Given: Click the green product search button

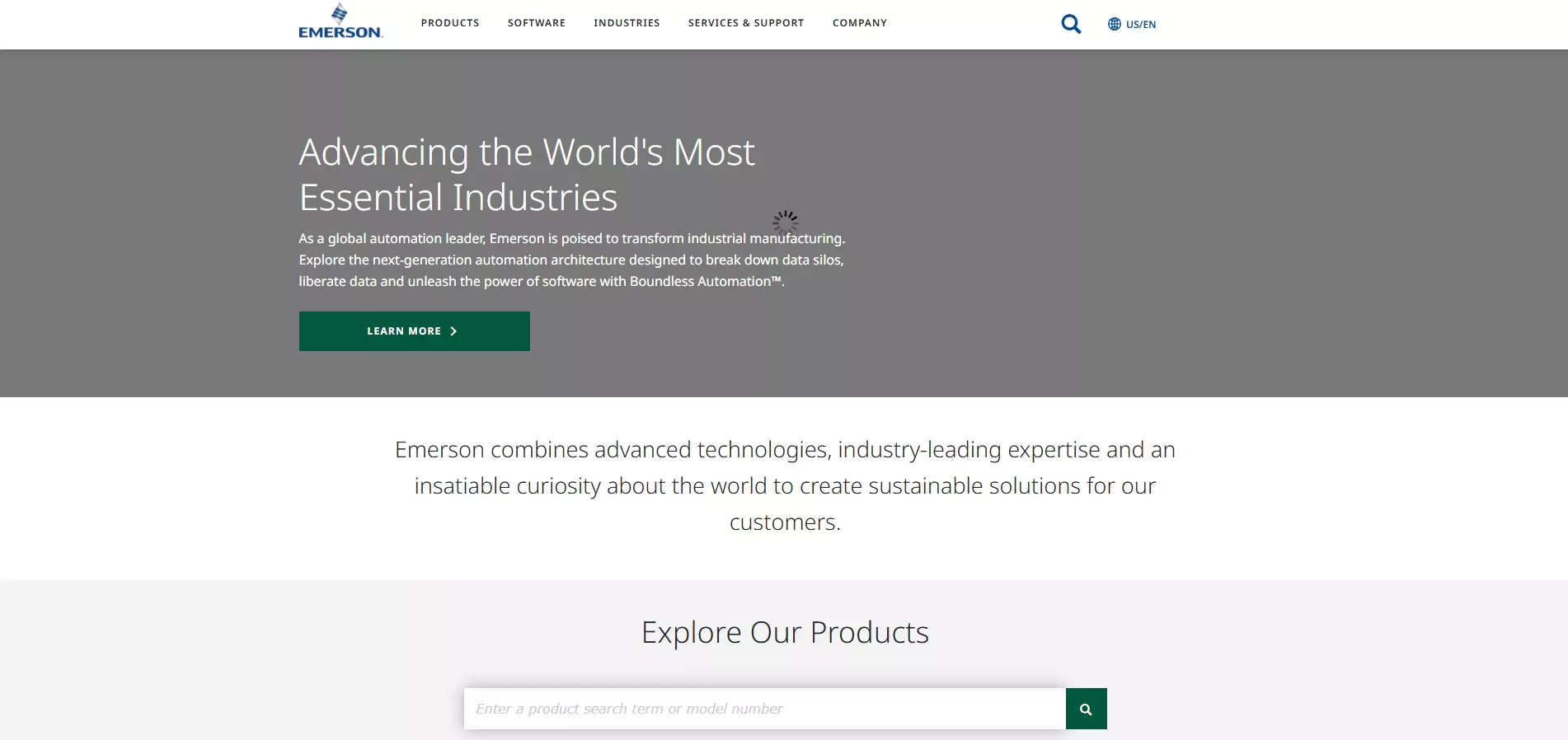Looking at the screenshot, I should [x=1086, y=709].
